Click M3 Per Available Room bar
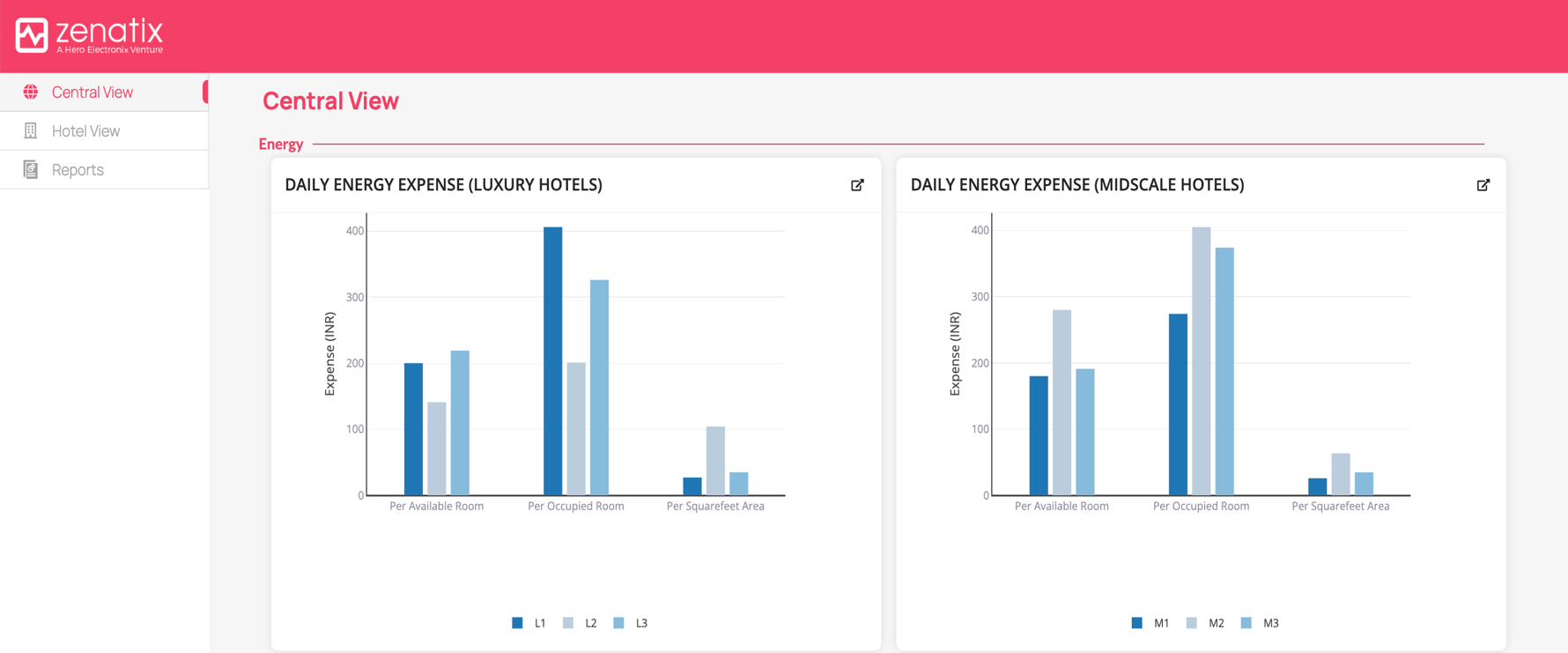The image size is (1568, 653). (x=1085, y=432)
